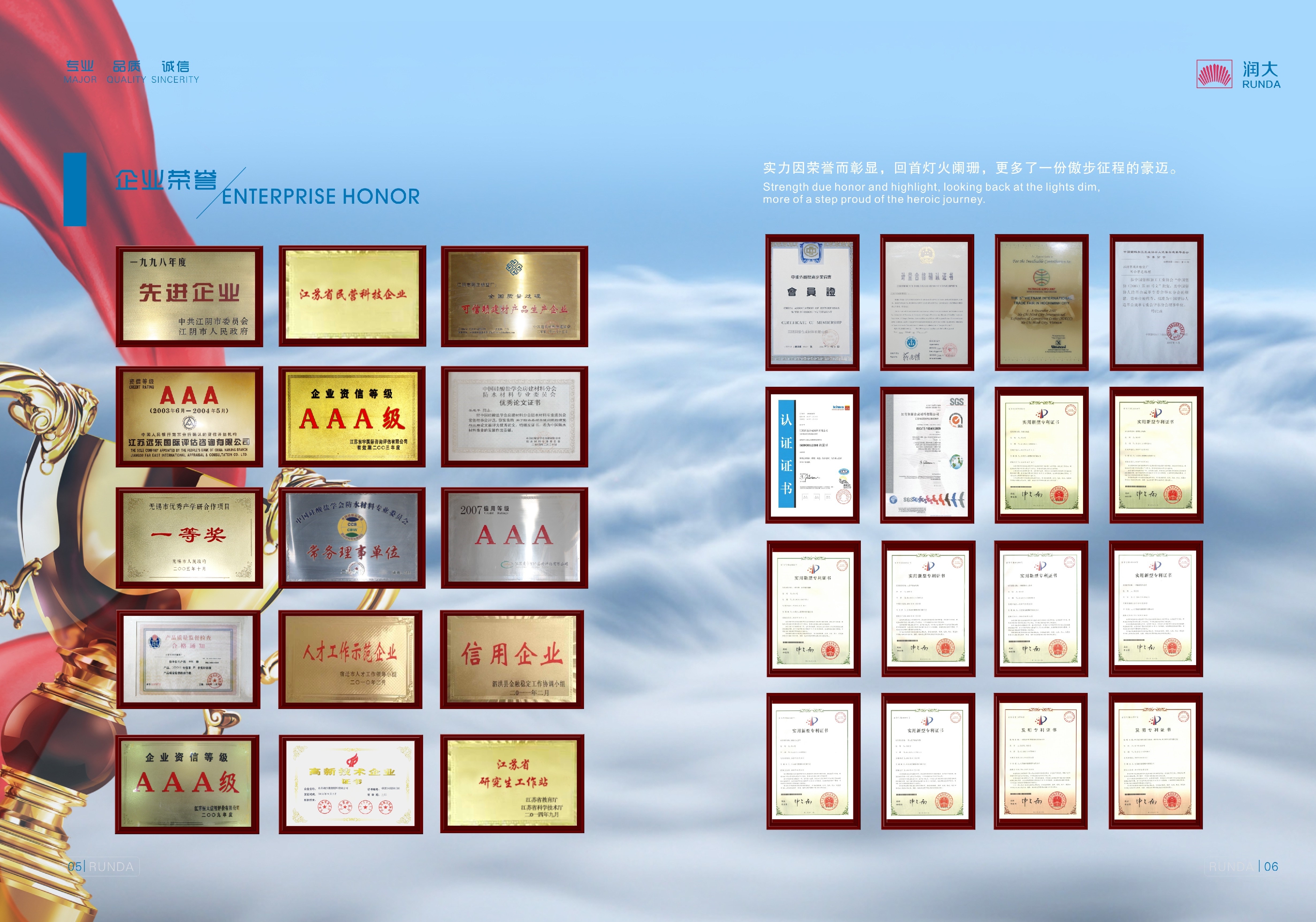This screenshot has width=1316, height=922.
Task: Click the English line 'Strength due honor and highlight'
Action: click(931, 187)
